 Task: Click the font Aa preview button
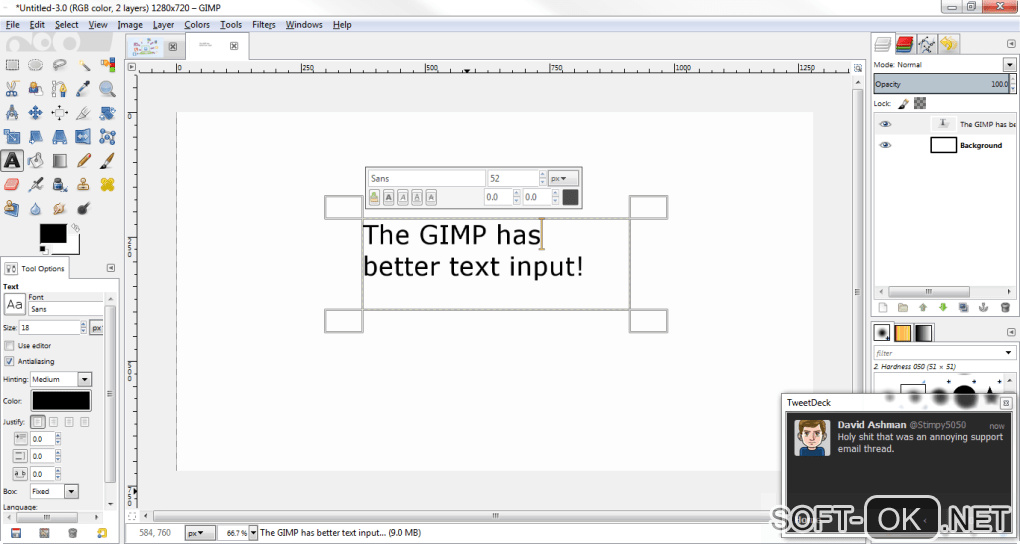click(x=14, y=305)
